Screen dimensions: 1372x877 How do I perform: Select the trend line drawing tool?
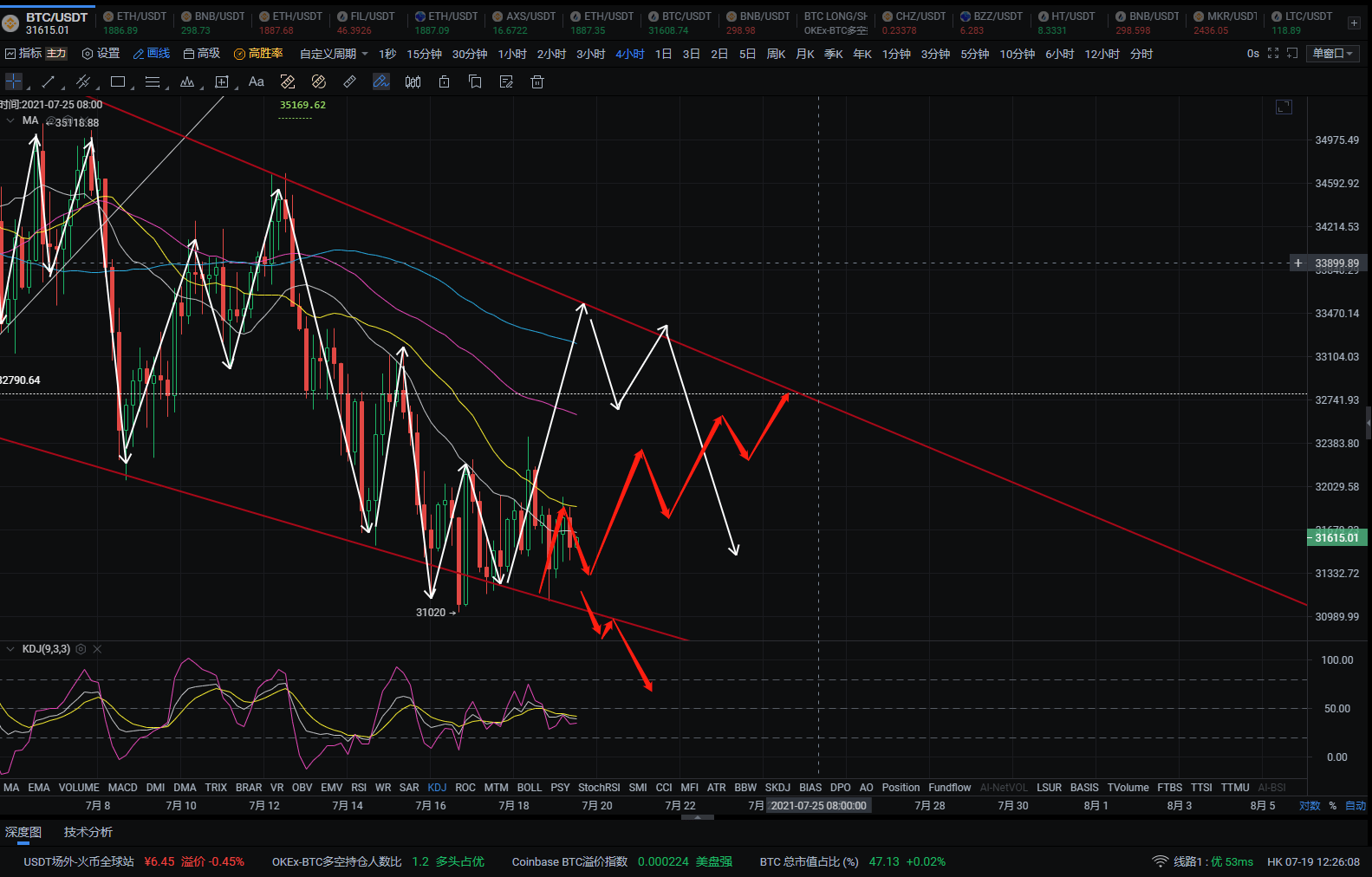(49, 81)
